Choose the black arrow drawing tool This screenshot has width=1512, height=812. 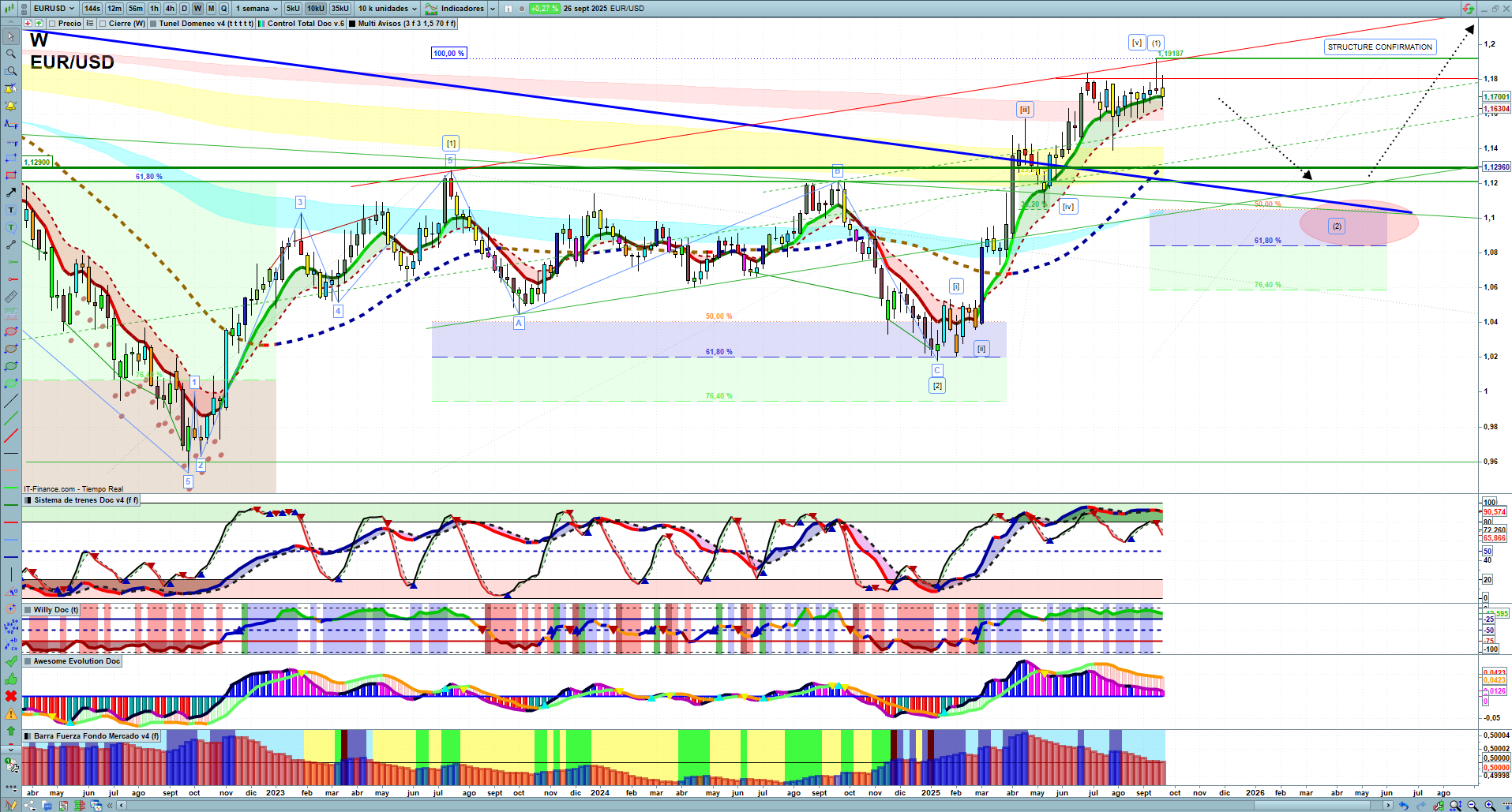tap(11, 193)
